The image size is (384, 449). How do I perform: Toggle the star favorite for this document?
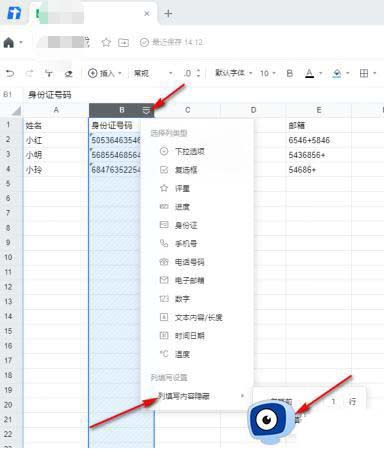[x=106, y=43]
